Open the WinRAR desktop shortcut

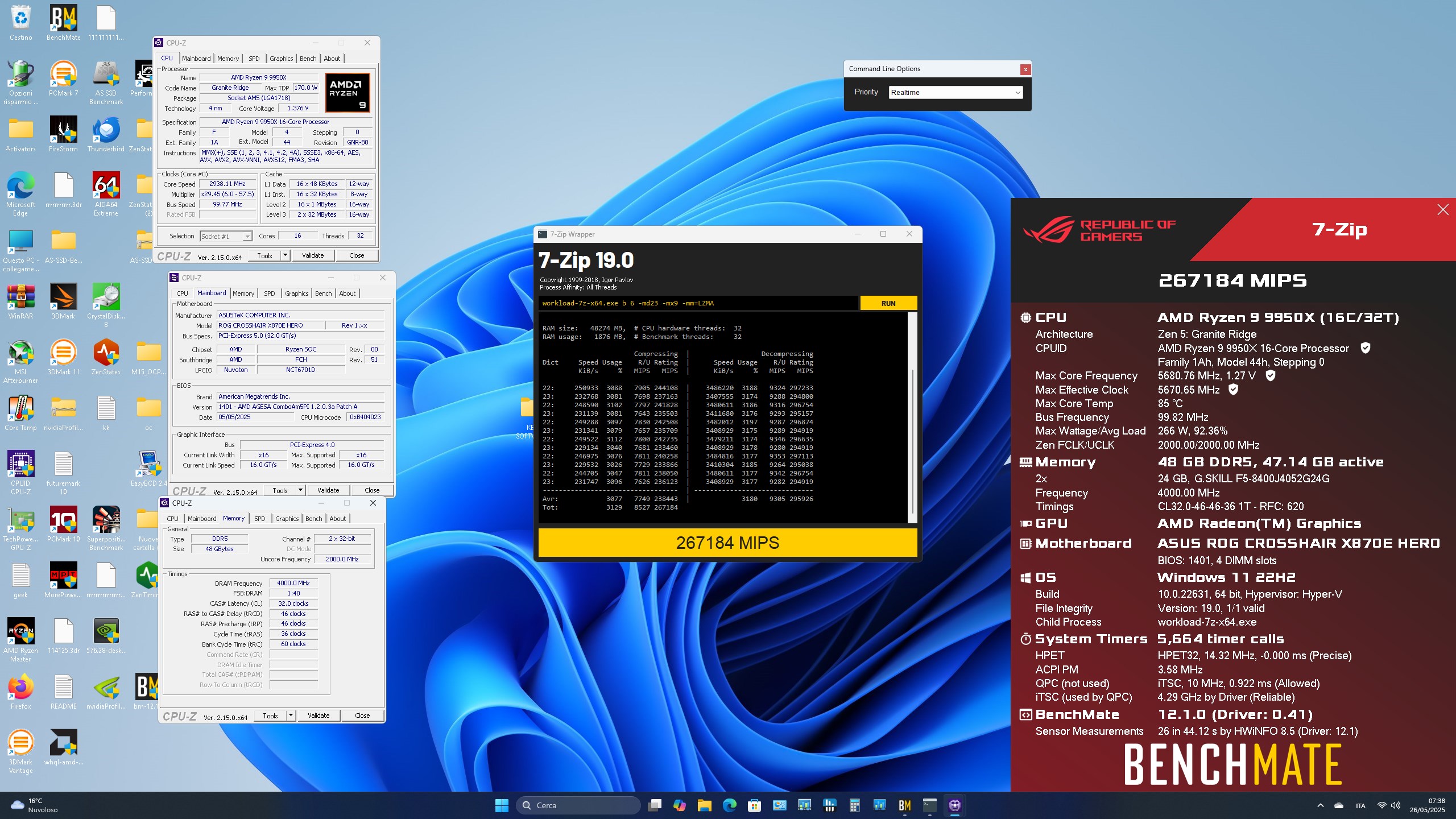[20, 301]
